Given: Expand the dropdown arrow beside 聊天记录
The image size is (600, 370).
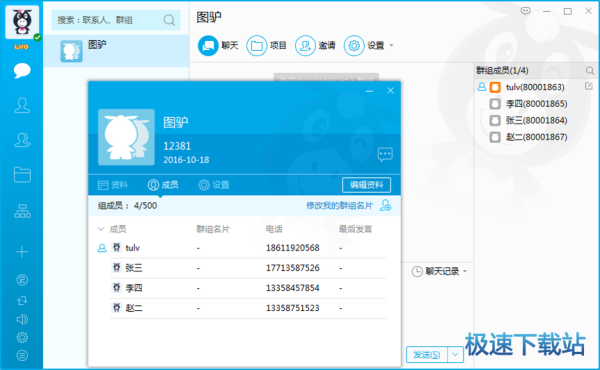Looking at the screenshot, I should click(465, 271).
